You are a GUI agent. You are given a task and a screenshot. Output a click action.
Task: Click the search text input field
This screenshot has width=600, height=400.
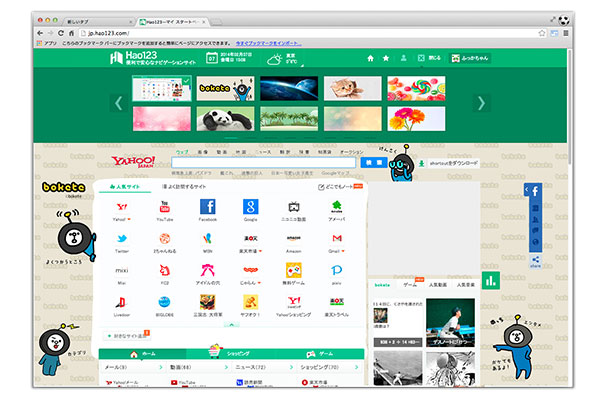tap(264, 163)
